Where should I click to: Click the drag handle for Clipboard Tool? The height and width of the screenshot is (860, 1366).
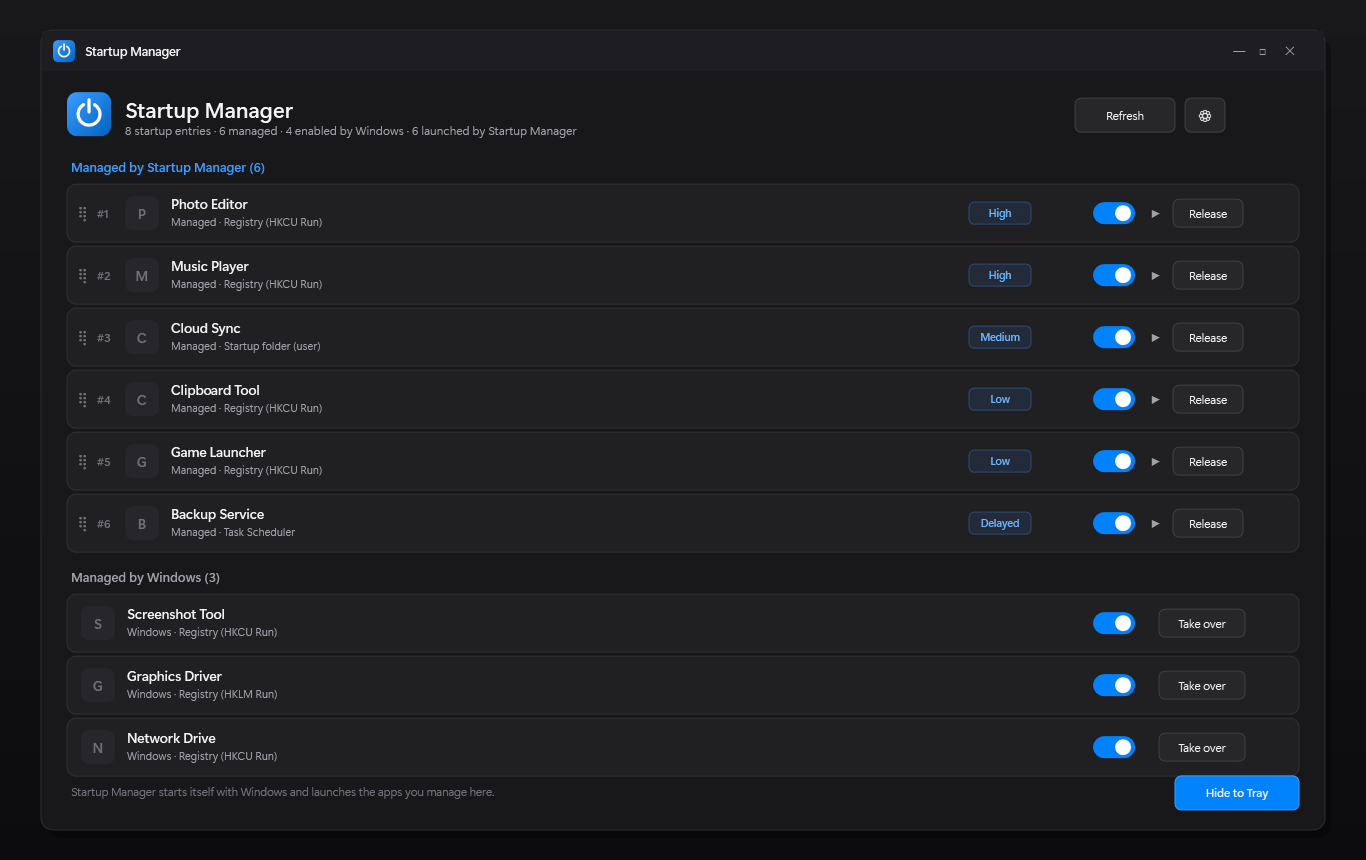click(x=83, y=400)
